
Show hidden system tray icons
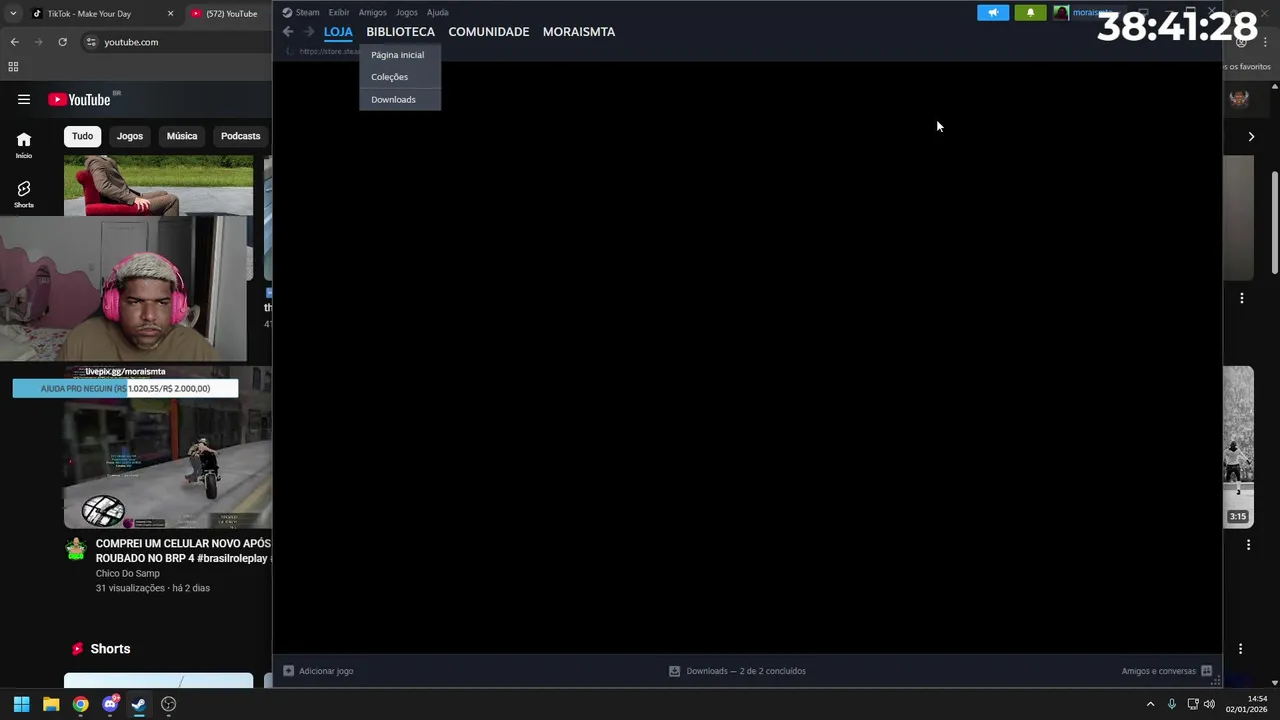[1150, 704]
